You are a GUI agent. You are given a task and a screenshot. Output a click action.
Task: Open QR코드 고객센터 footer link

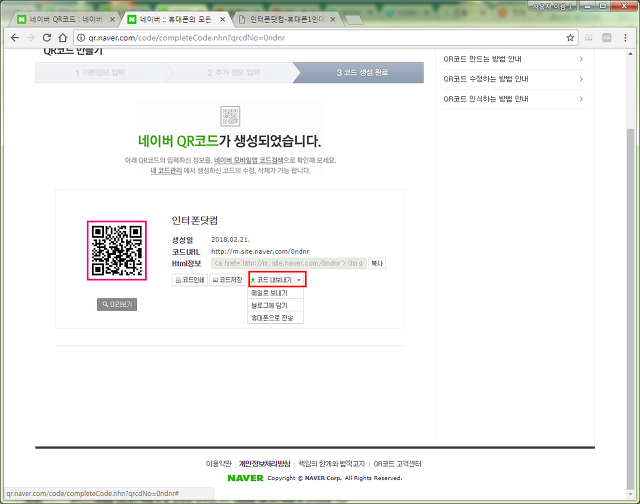(397, 464)
